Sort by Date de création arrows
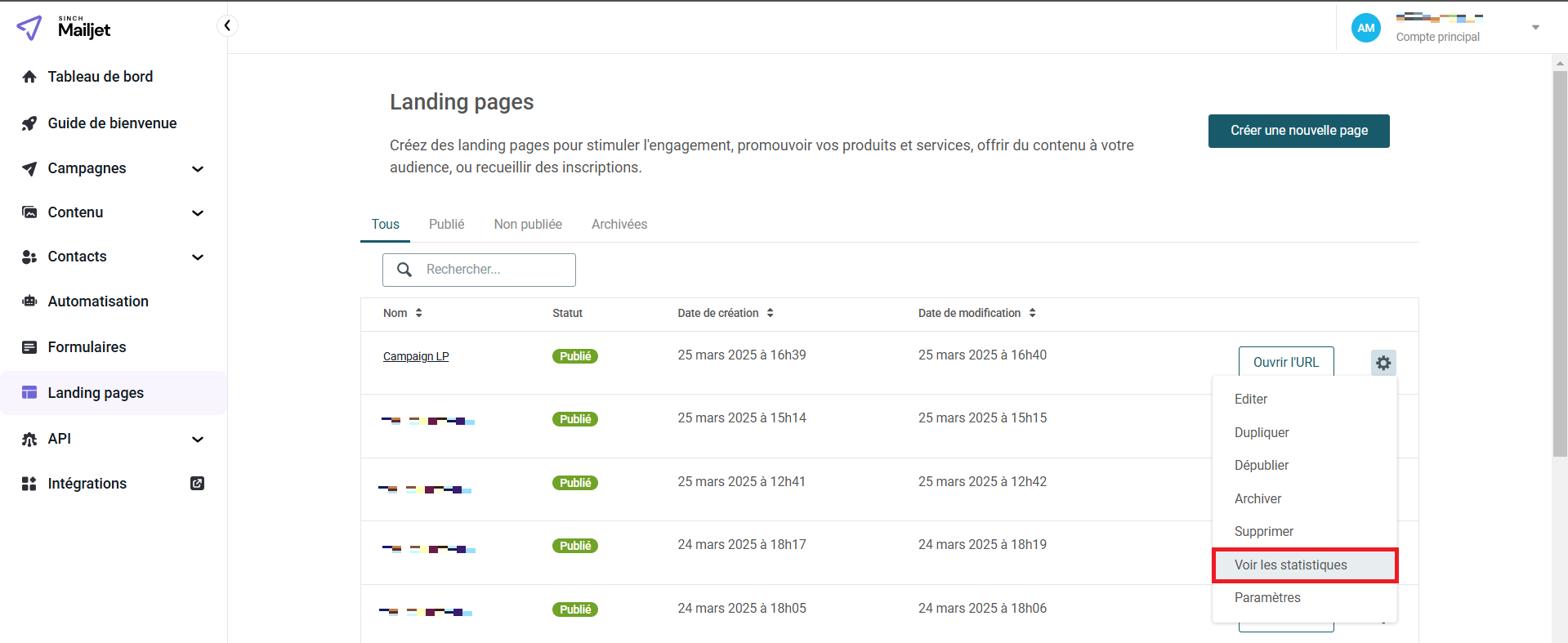The height and width of the screenshot is (643, 1568). click(x=770, y=313)
